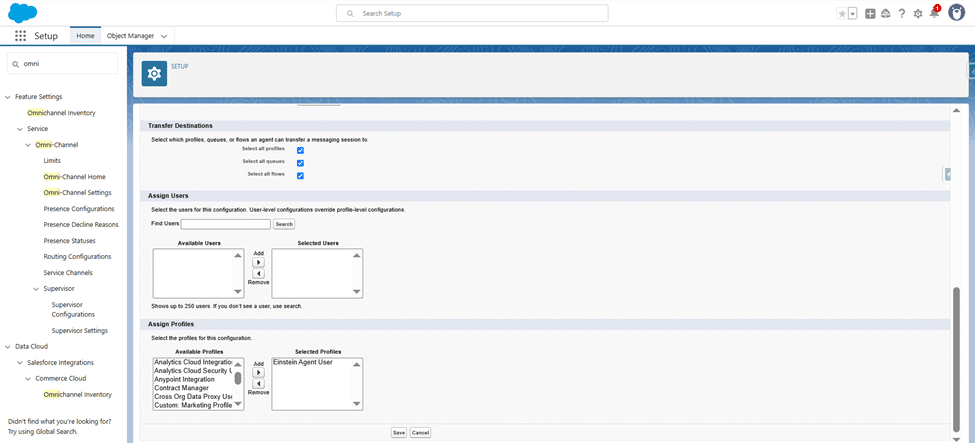Open Presence Decline Reasons

[81, 225]
